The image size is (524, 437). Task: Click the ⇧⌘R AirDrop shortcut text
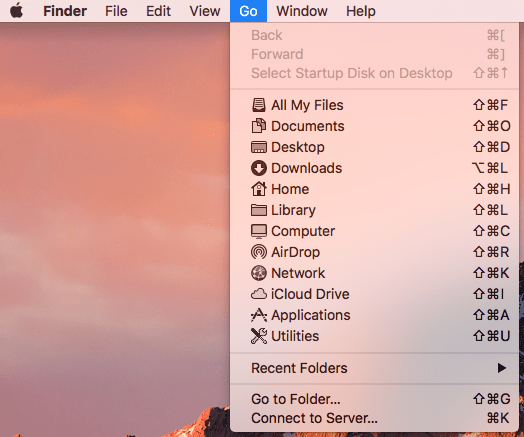coord(491,252)
